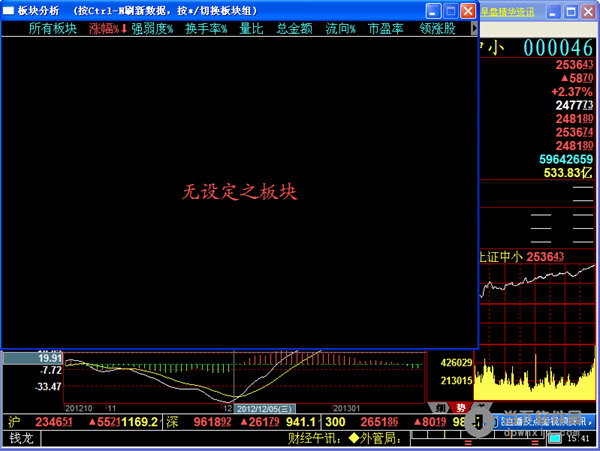The height and width of the screenshot is (451, 600).
Task: Click the change value ▲5870
Action: (577, 78)
